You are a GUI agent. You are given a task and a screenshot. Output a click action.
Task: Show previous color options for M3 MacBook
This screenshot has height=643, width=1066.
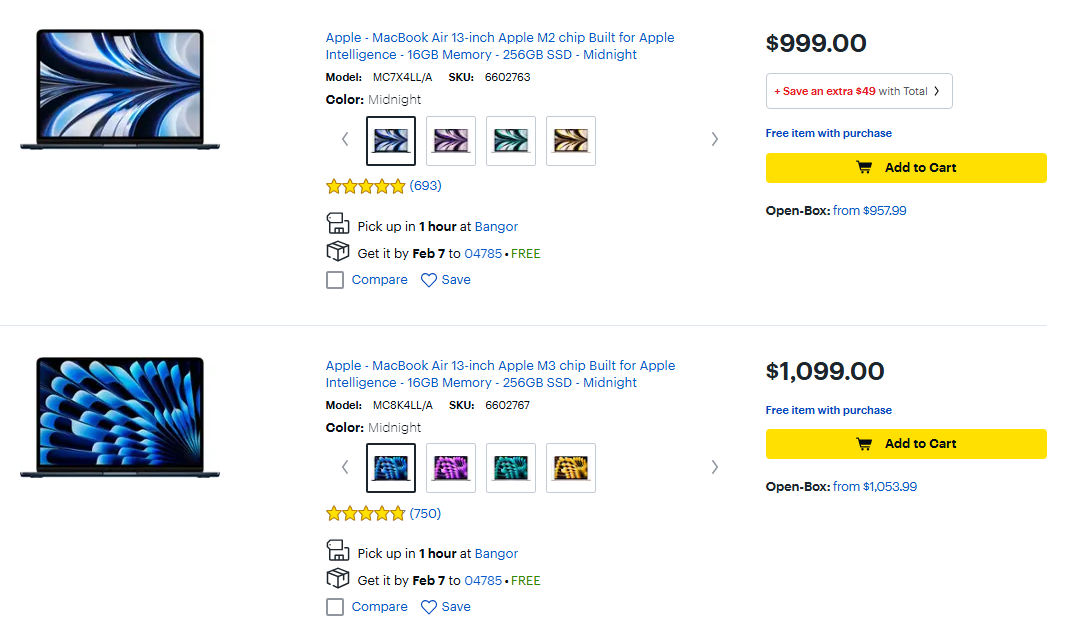point(345,467)
